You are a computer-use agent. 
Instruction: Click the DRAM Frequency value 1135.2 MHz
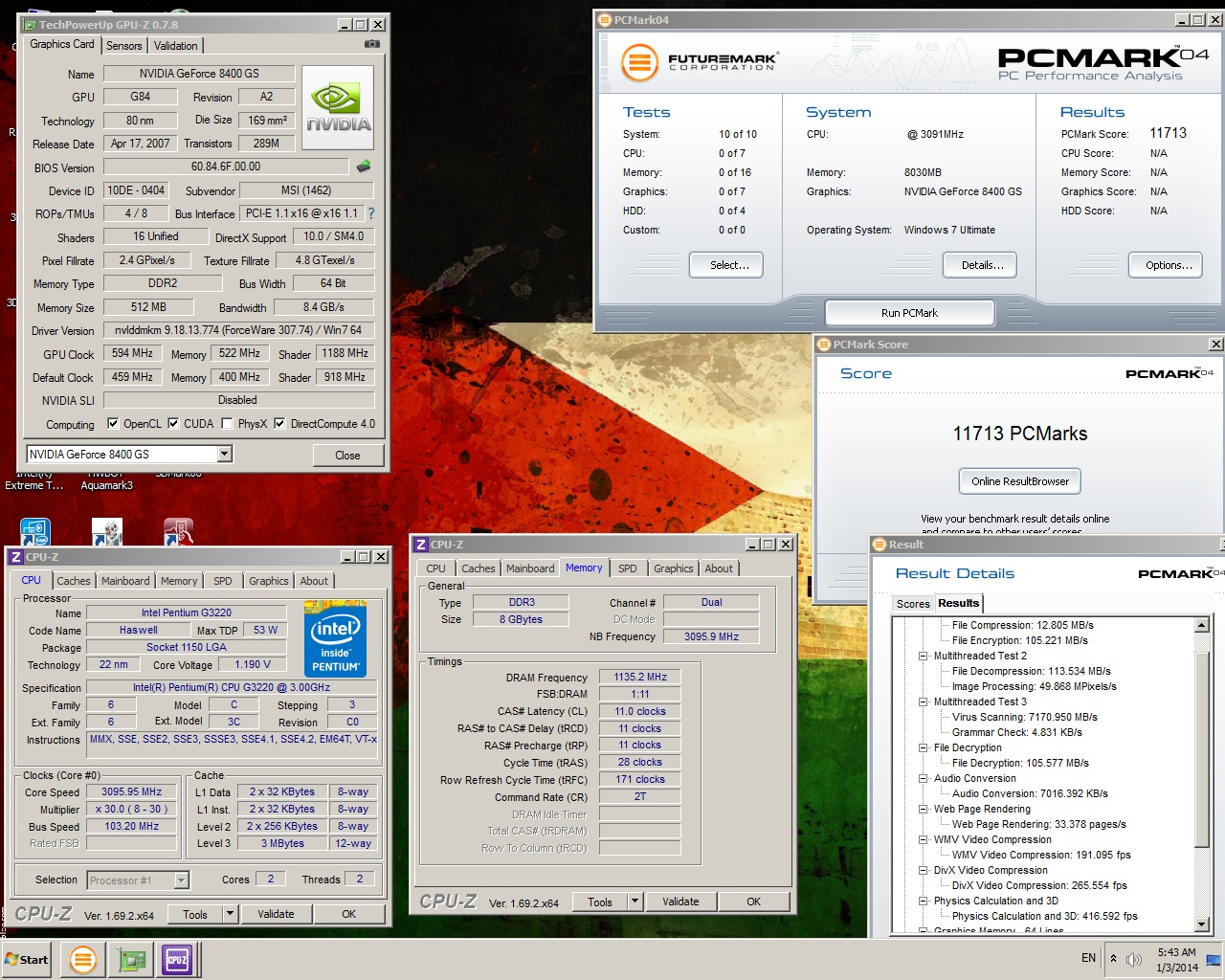click(x=640, y=677)
